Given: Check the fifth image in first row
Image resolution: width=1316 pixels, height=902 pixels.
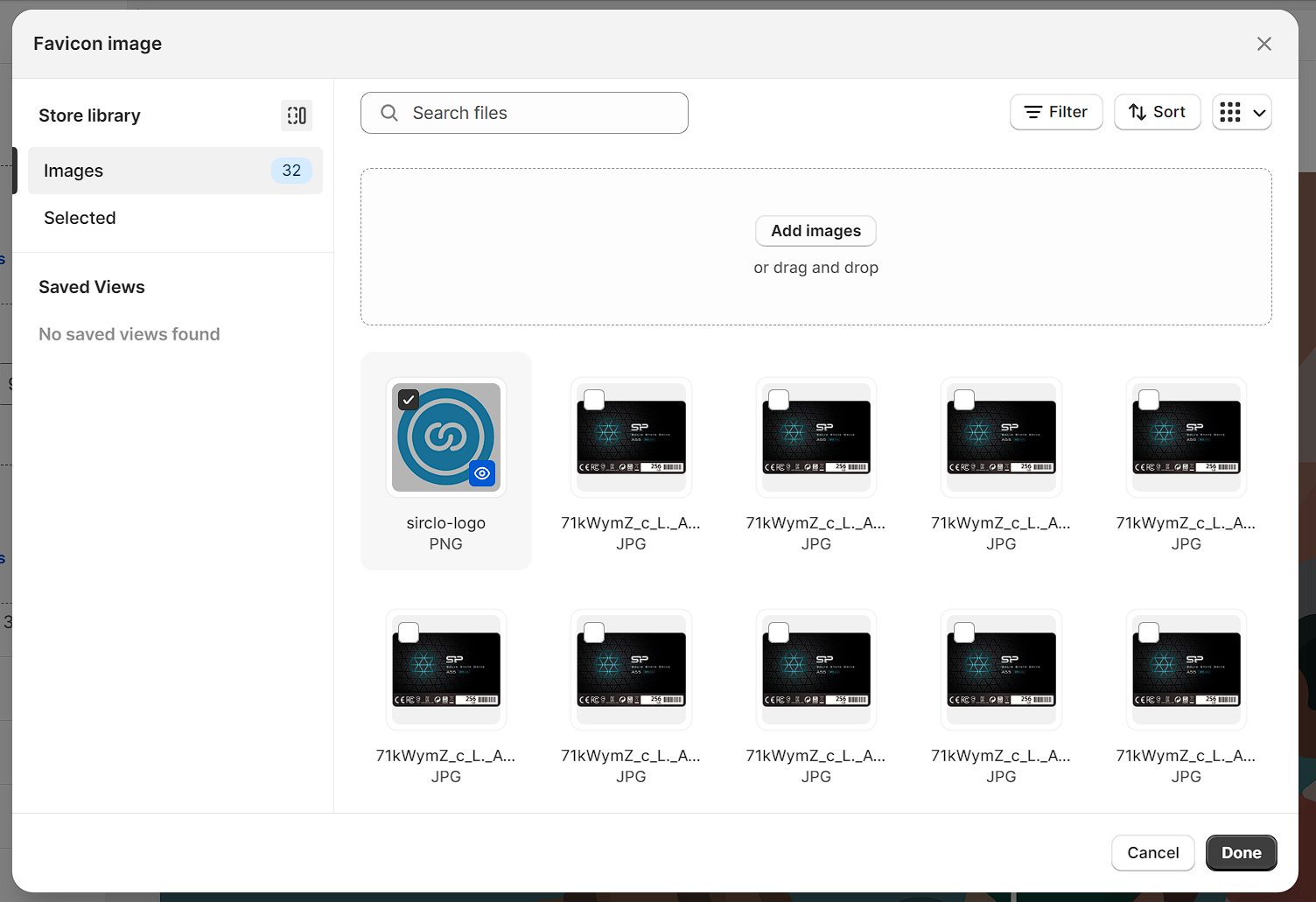Looking at the screenshot, I should (x=1149, y=400).
